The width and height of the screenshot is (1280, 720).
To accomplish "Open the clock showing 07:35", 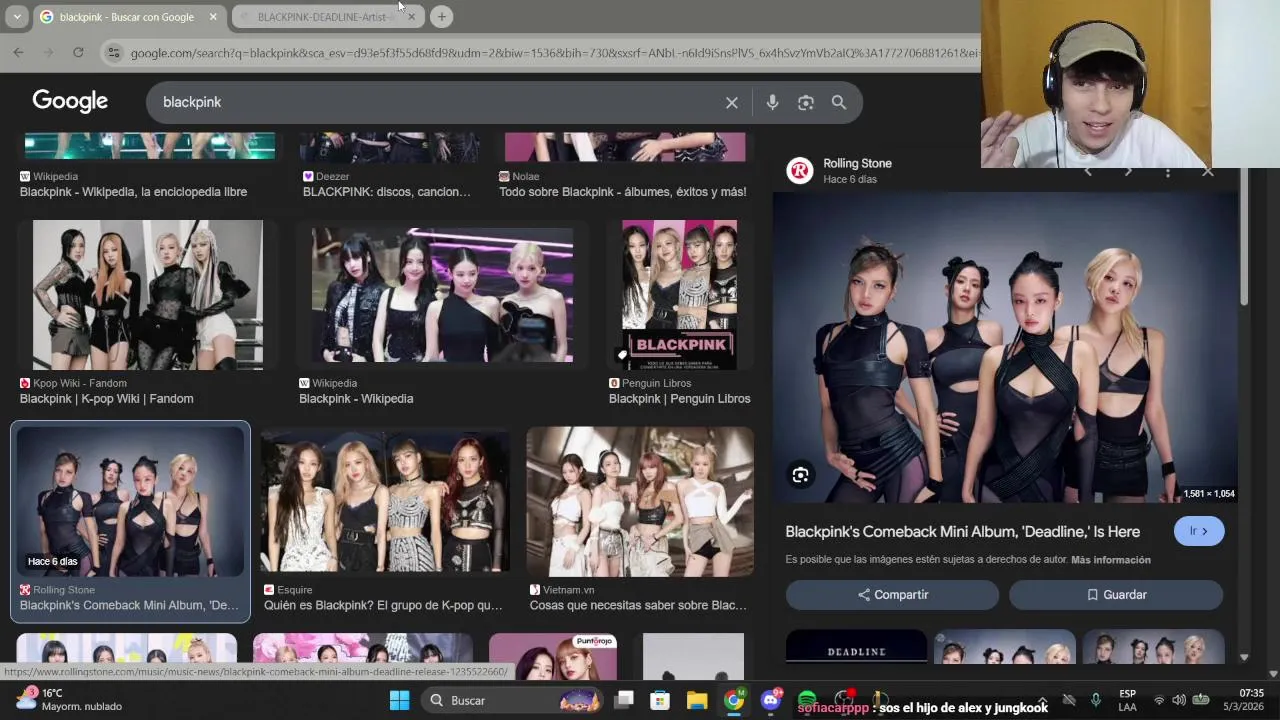I will pyautogui.click(x=1243, y=700).
